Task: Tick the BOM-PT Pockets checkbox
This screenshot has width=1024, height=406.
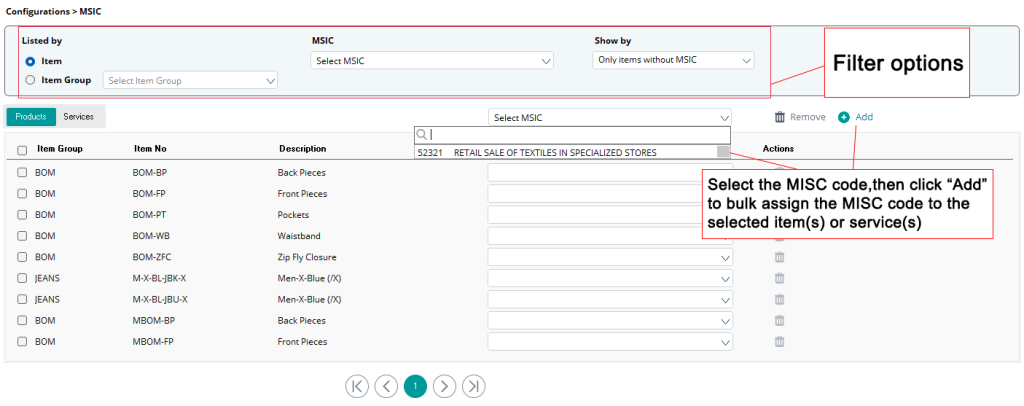Action: click(x=22, y=215)
